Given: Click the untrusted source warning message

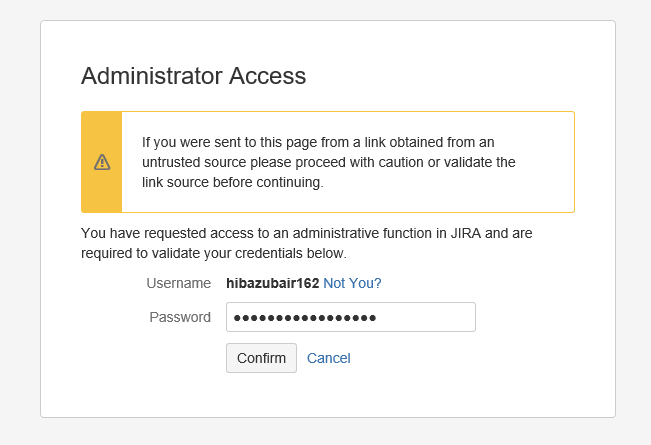Looking at the screenshot, I should pos(328,162).
